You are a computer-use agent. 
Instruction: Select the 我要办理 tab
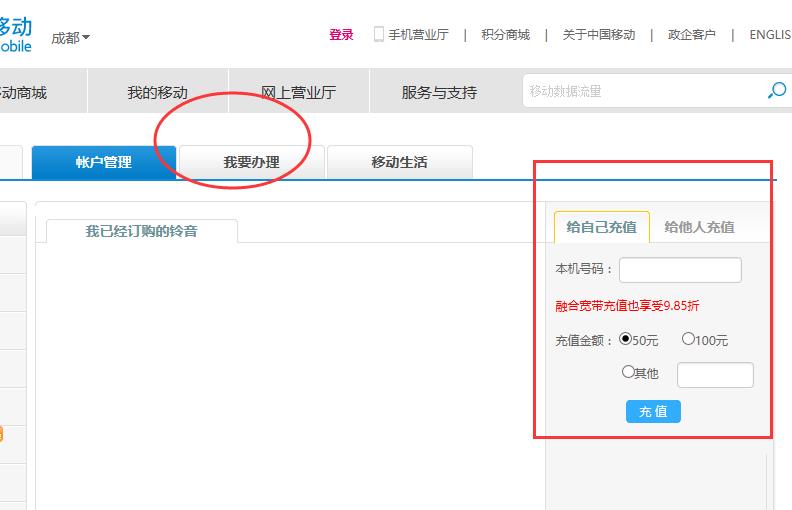click(x=251, y=162)
